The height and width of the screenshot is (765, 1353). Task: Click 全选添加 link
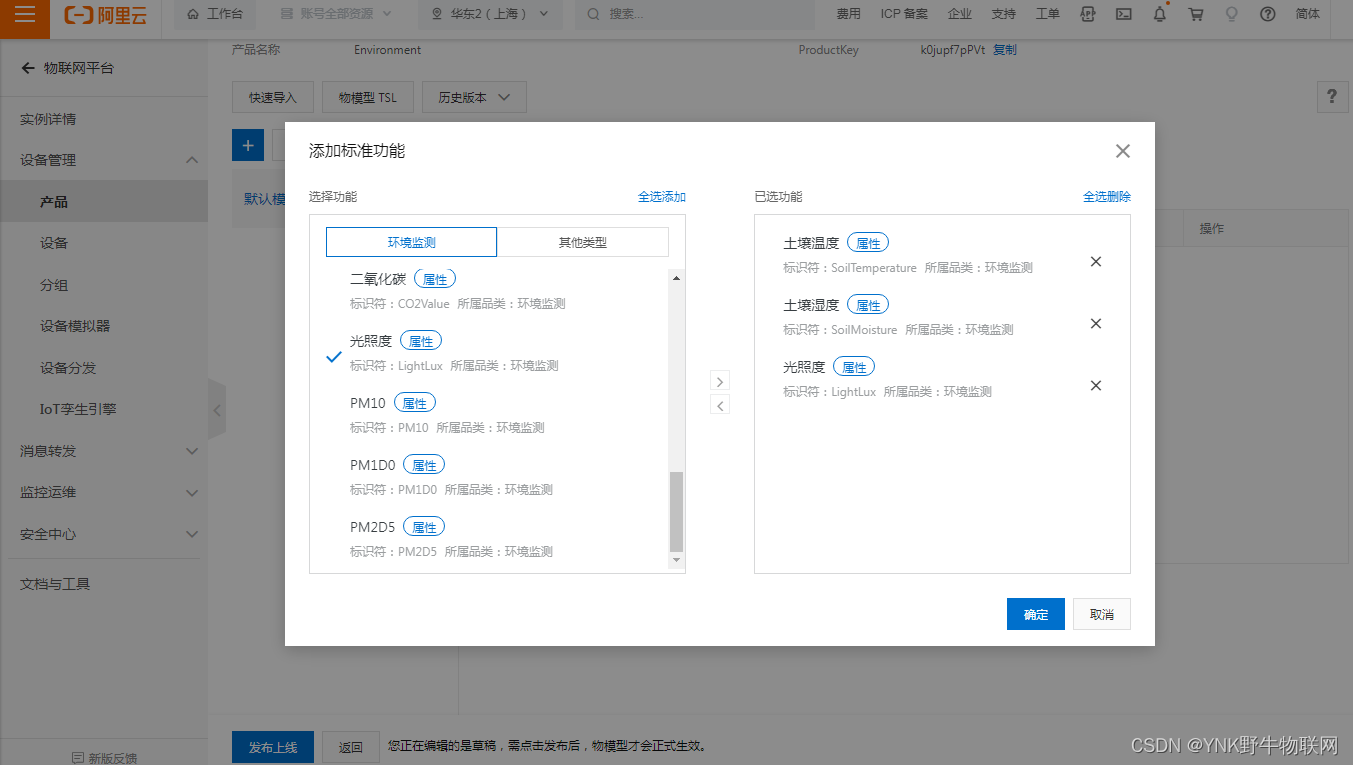(662, 197)
